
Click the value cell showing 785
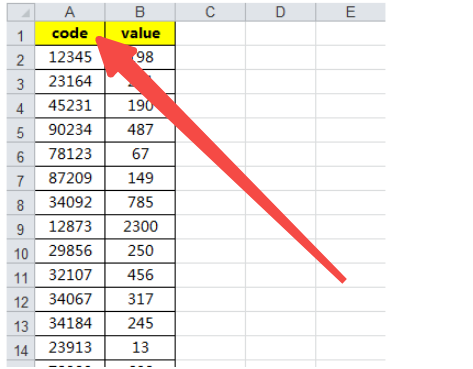click(x=140, y=203)
